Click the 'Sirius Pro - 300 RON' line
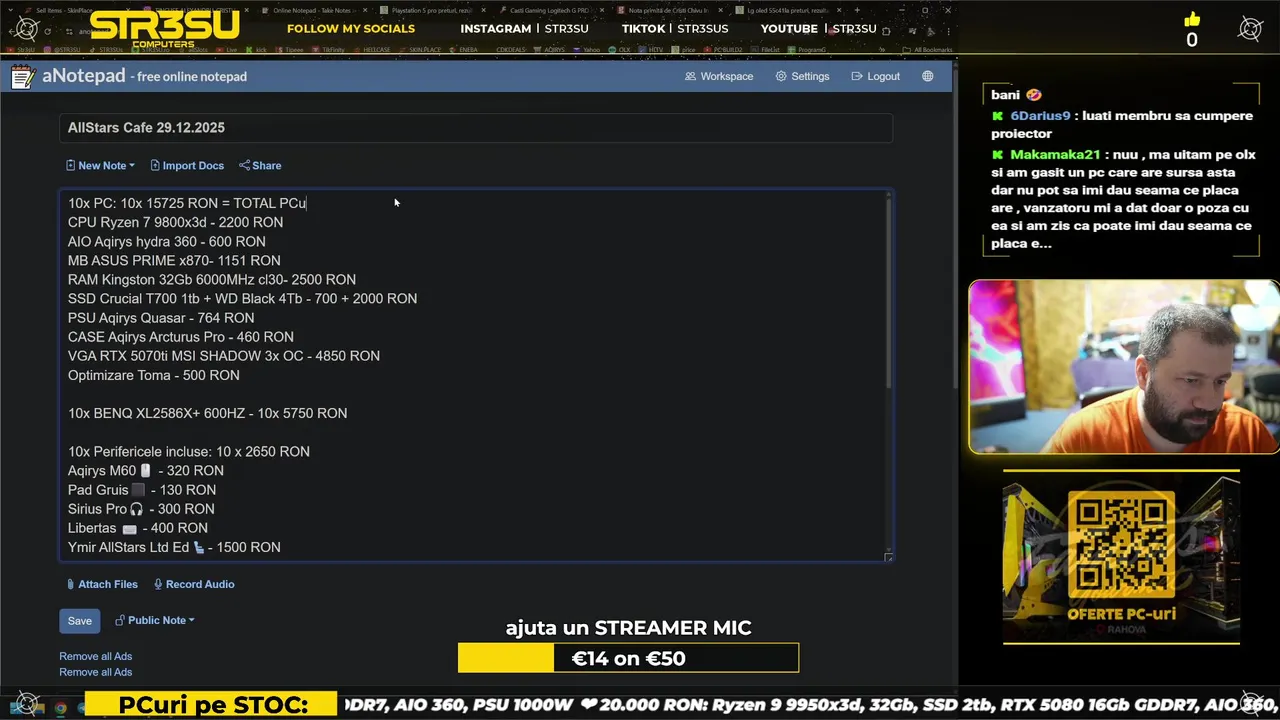This screenshot has height=720, width=1280. click(x=141, y=509)
